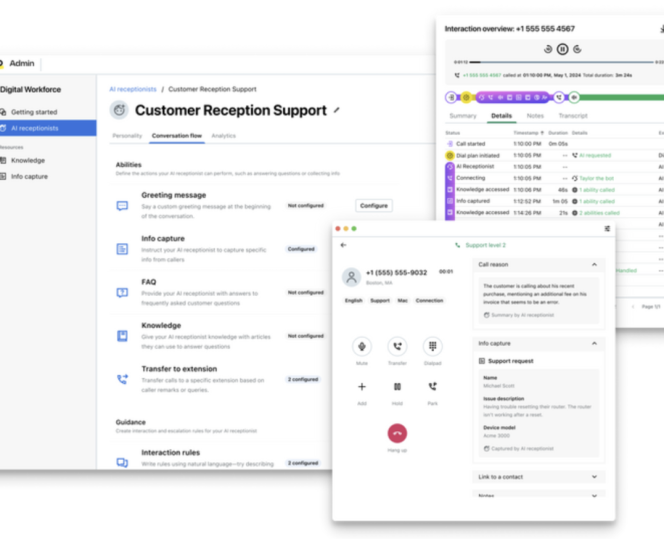Click the Mute microphone icon
The height and width of the screenshot is (539, 664).
[x=362, y=346]
